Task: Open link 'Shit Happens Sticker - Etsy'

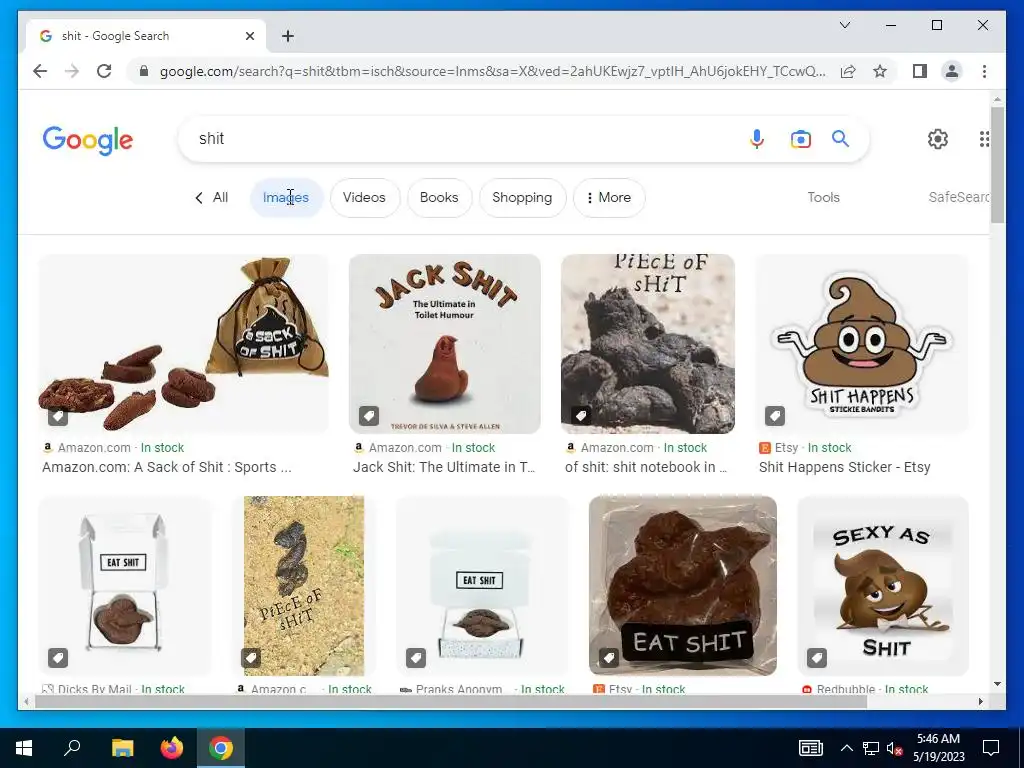Action: click(844, 467)
